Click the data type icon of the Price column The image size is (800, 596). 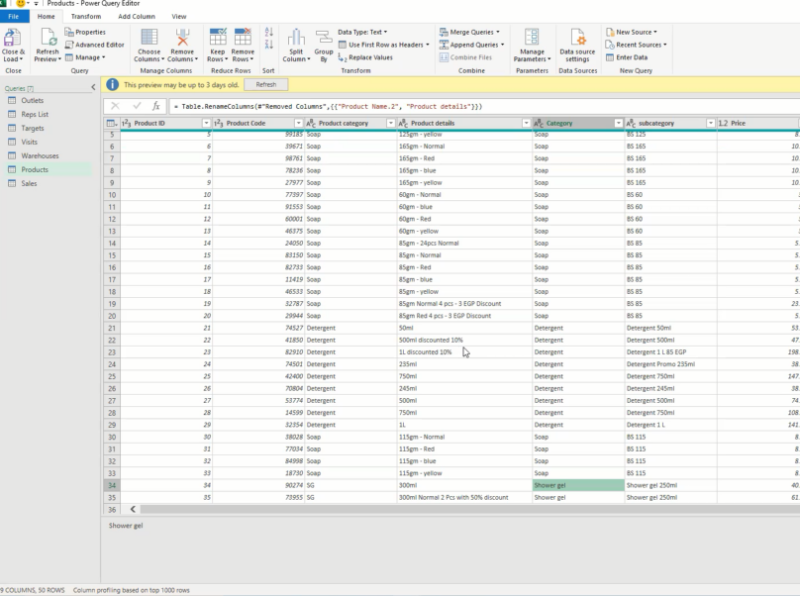(x=723, y=123)
